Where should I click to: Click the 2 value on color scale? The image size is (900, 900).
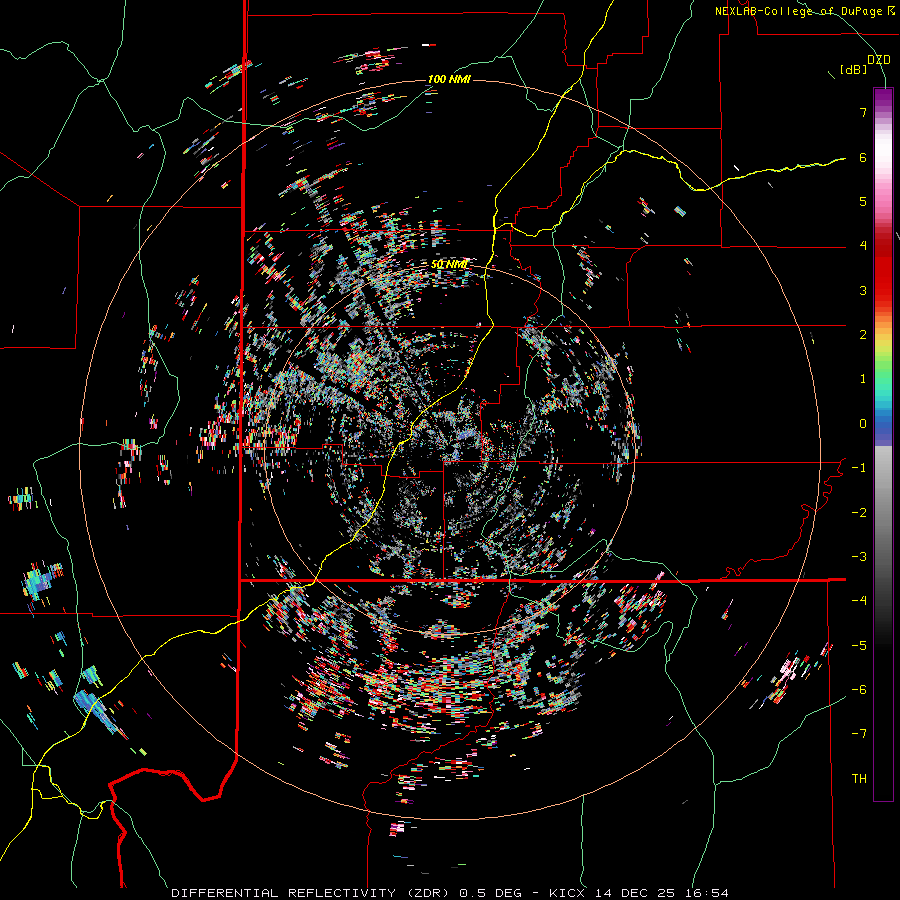coord(863,335)
